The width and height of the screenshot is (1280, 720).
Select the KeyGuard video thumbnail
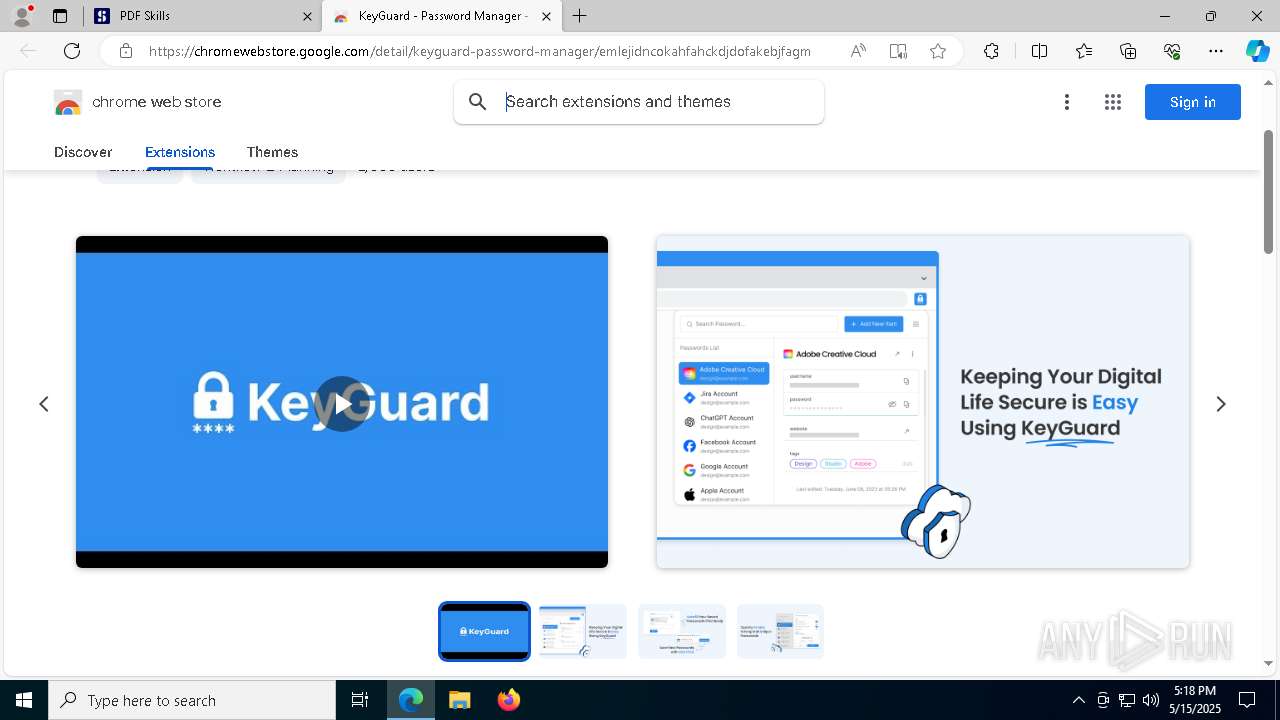(x=484, y=631)
